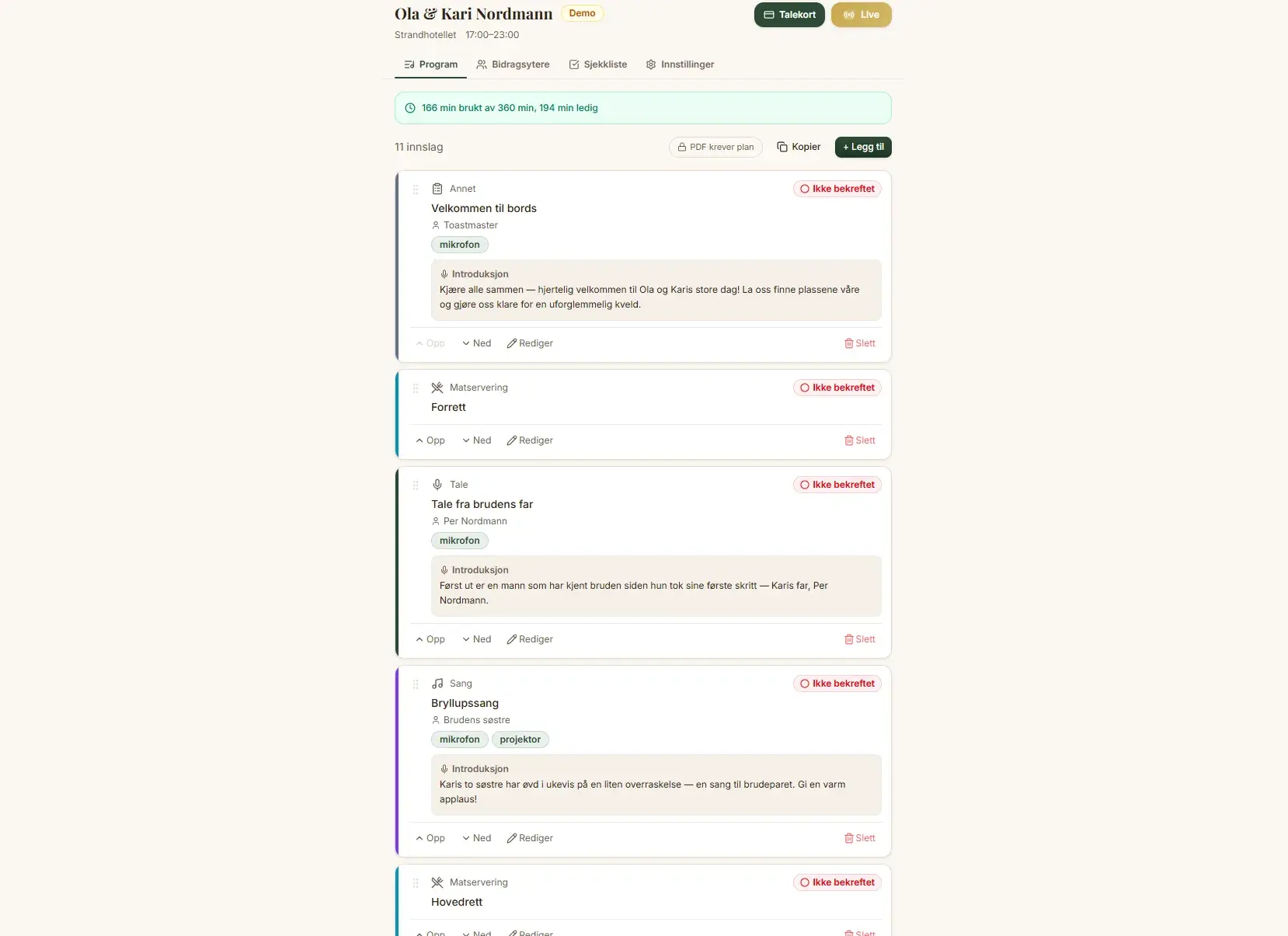Image resolution: width=1288 pixels, height=936 pixels.
Task: Start Live mode
Action: pos(861,15)
